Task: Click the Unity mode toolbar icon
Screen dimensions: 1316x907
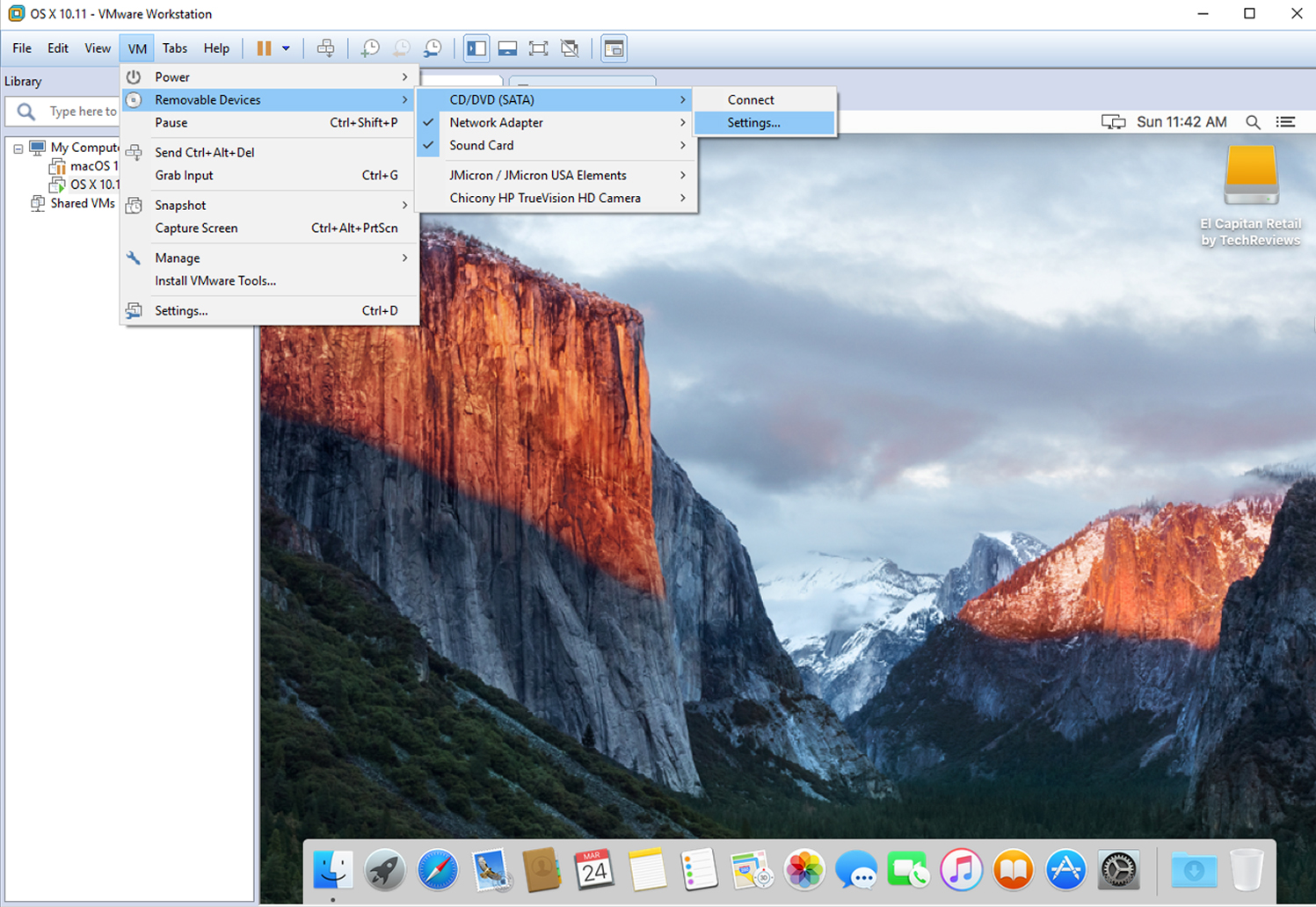Action: [570, 48]
